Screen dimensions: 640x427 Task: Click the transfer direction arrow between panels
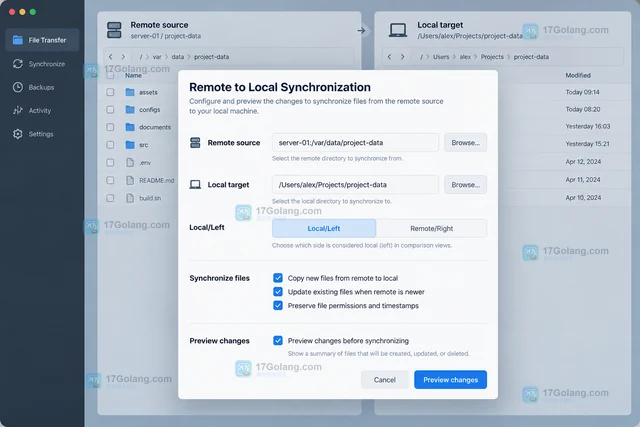(361, 31)
